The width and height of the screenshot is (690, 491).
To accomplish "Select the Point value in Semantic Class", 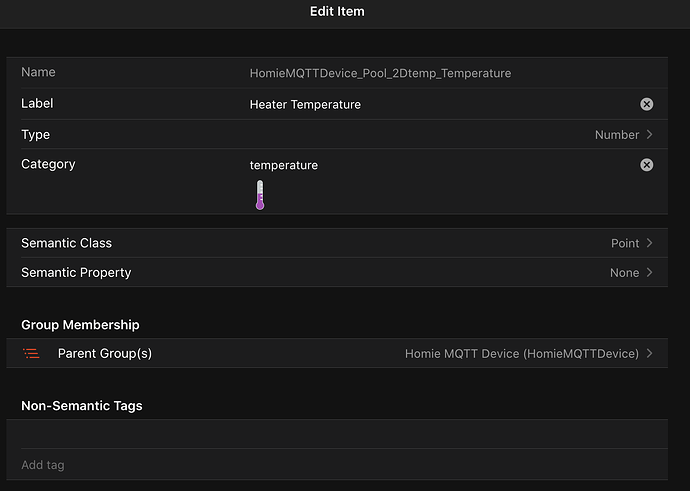I will [625, 243].
